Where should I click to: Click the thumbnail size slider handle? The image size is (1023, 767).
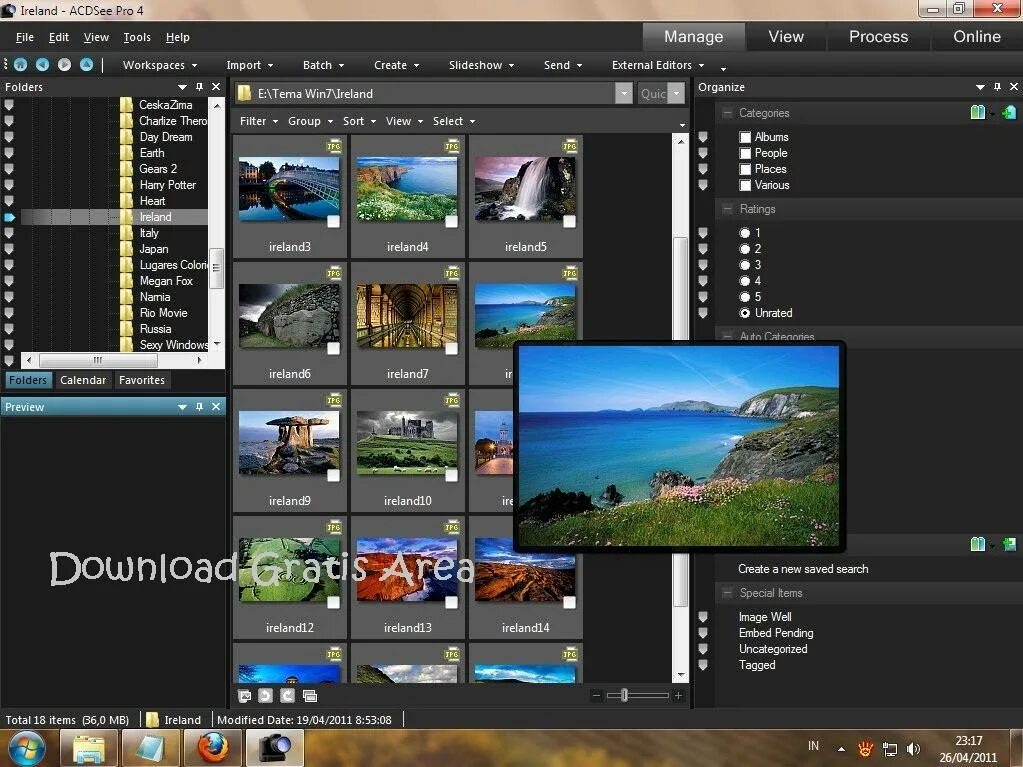coord(624,696)
